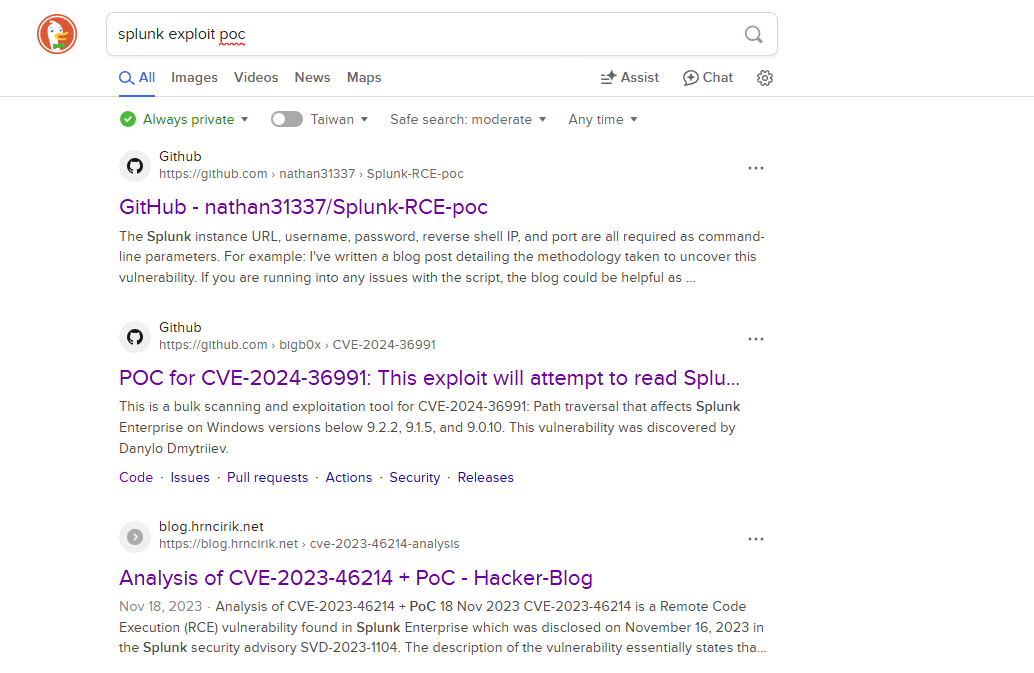Toggle the Taiwan region switch

[x=287, y=119]
